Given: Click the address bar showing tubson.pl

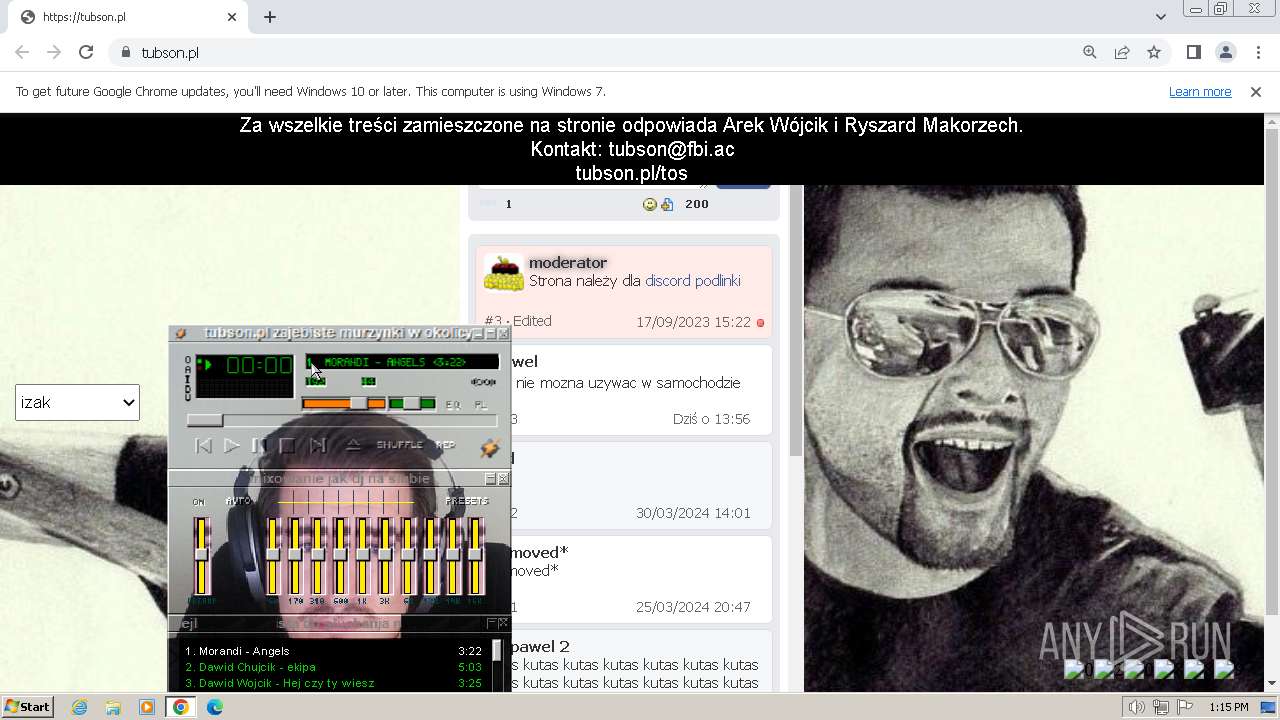Looking at the screenshot, I should [x=590, y=52].
